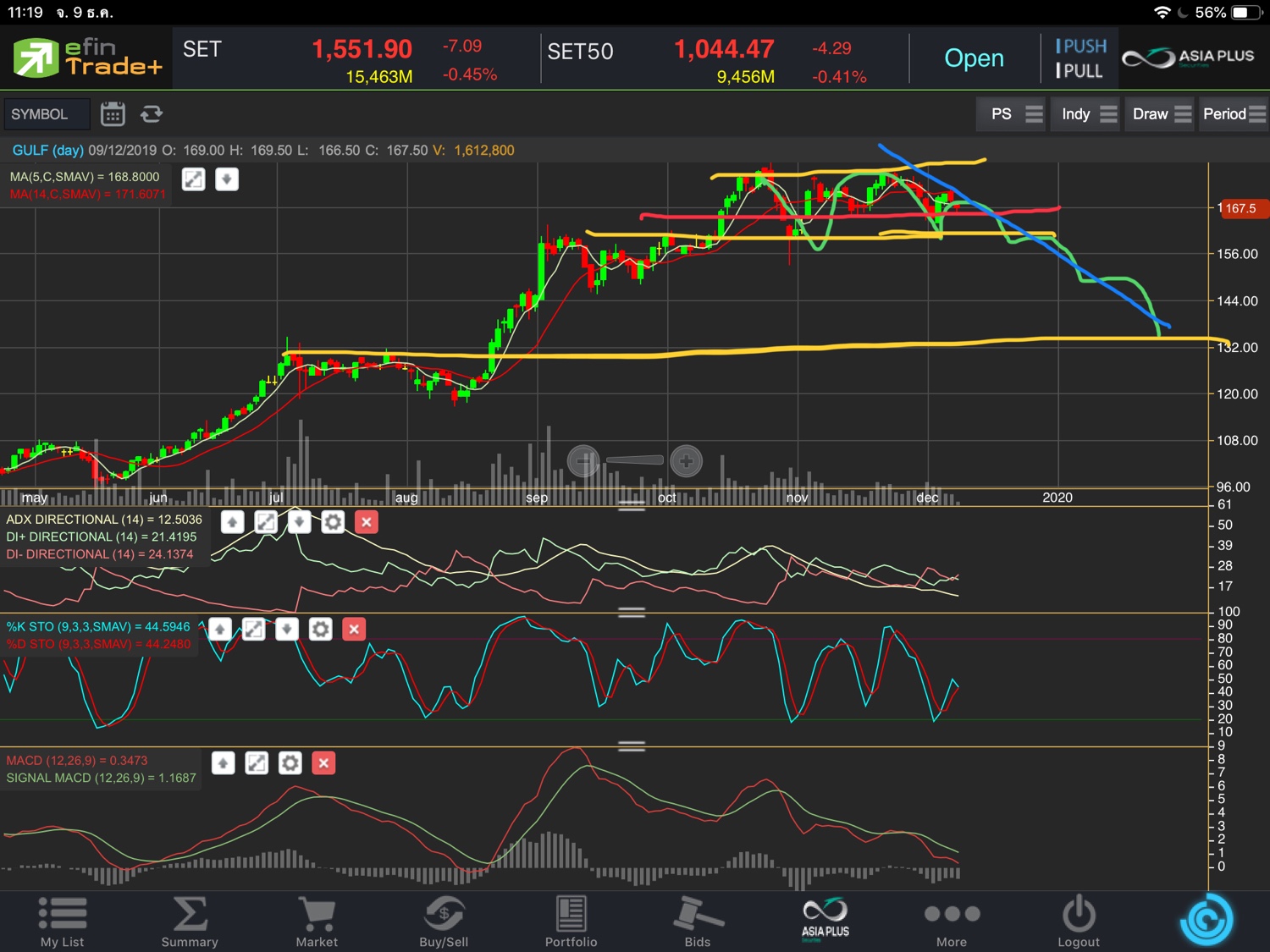Open the calendar date picker icon
This screenshot has width=1270, height=952.
pyautogui.click(x=113, y=114)
